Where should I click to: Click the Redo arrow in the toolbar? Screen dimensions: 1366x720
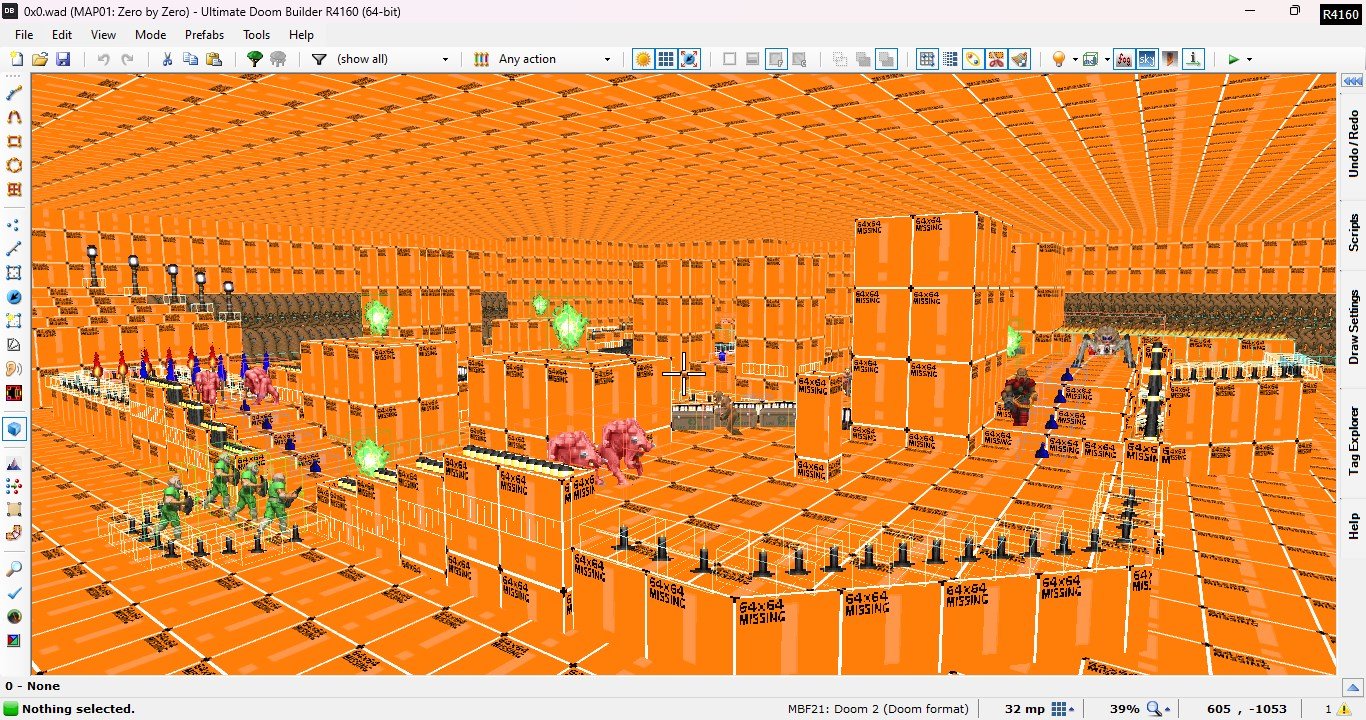click(x=127, y=59)
